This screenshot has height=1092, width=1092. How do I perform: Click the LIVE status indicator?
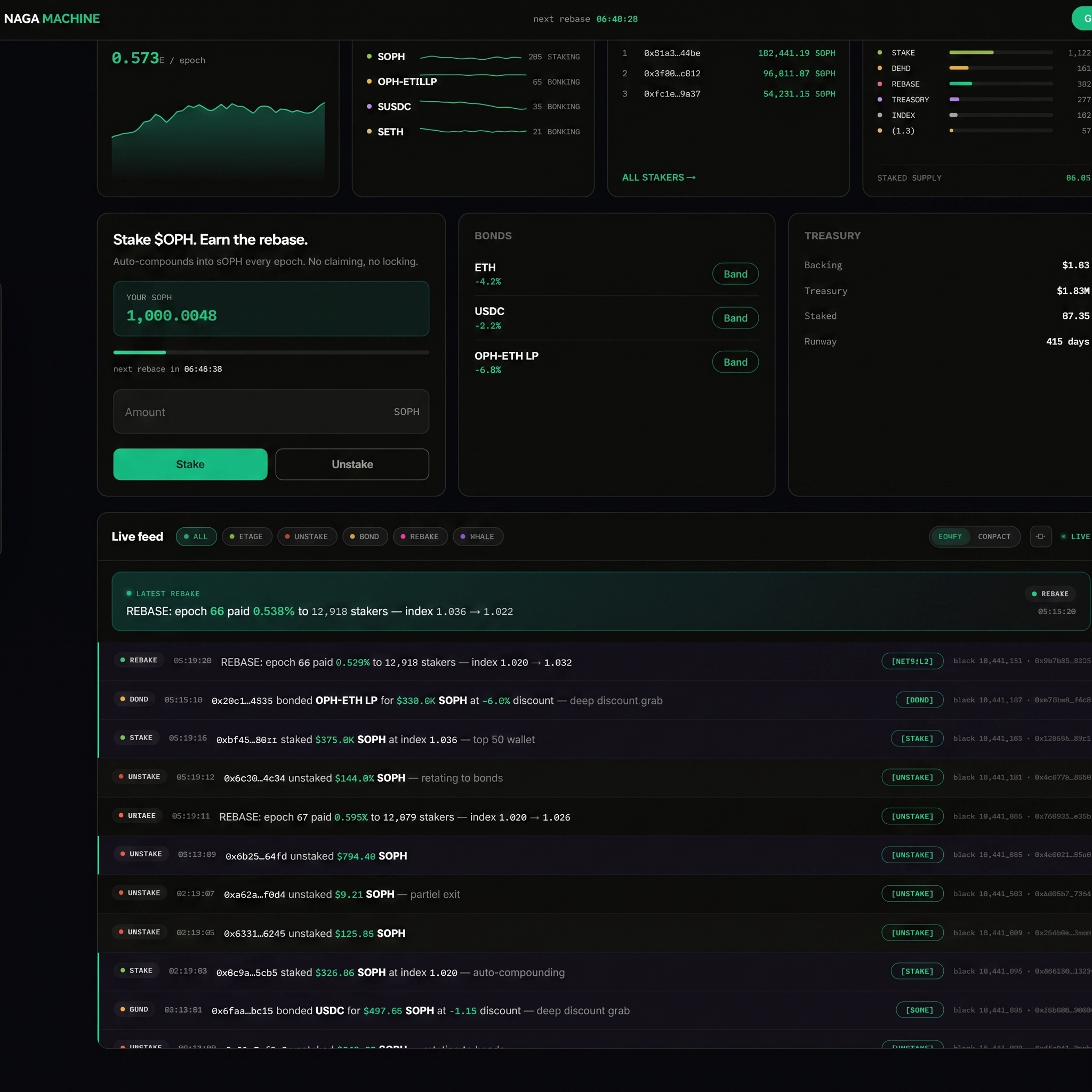click(1075, 536)
